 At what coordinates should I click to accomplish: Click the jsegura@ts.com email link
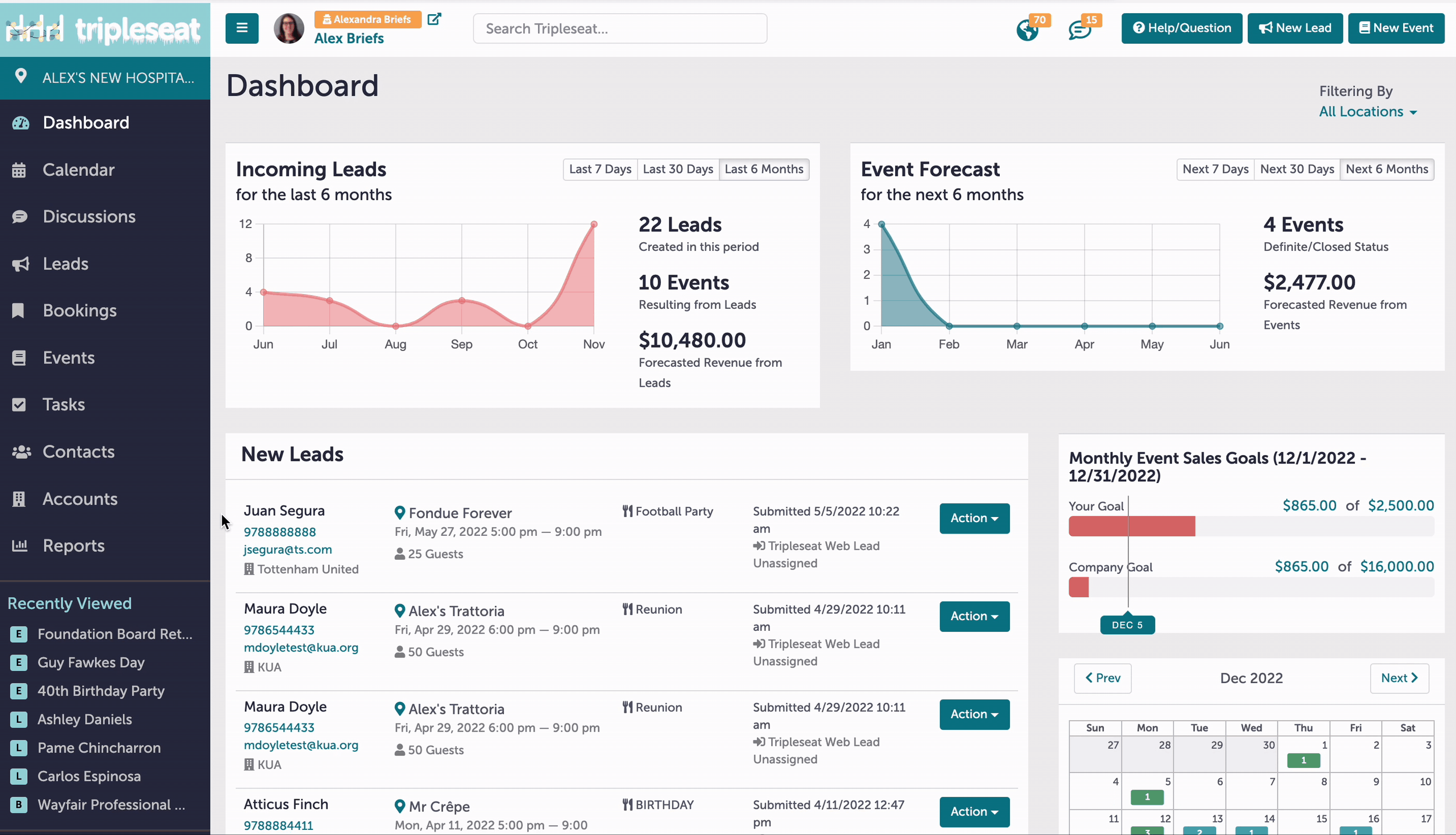(287, 549)
